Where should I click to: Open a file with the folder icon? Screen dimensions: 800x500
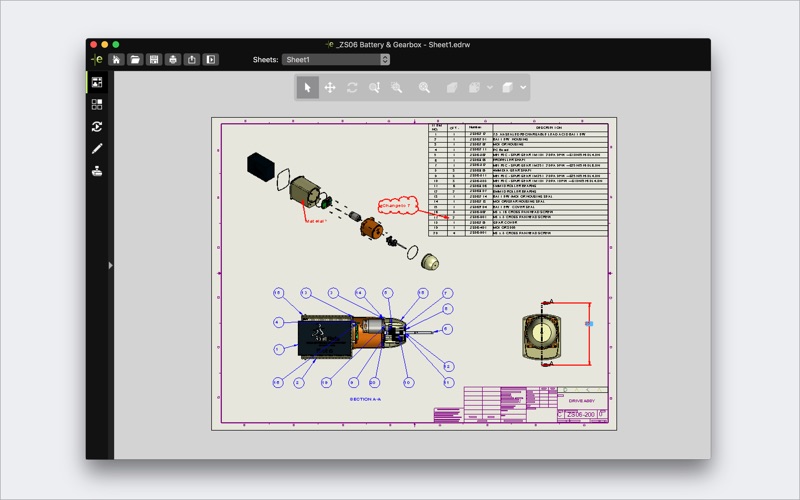pyautogui.click(x=135, y=60)
